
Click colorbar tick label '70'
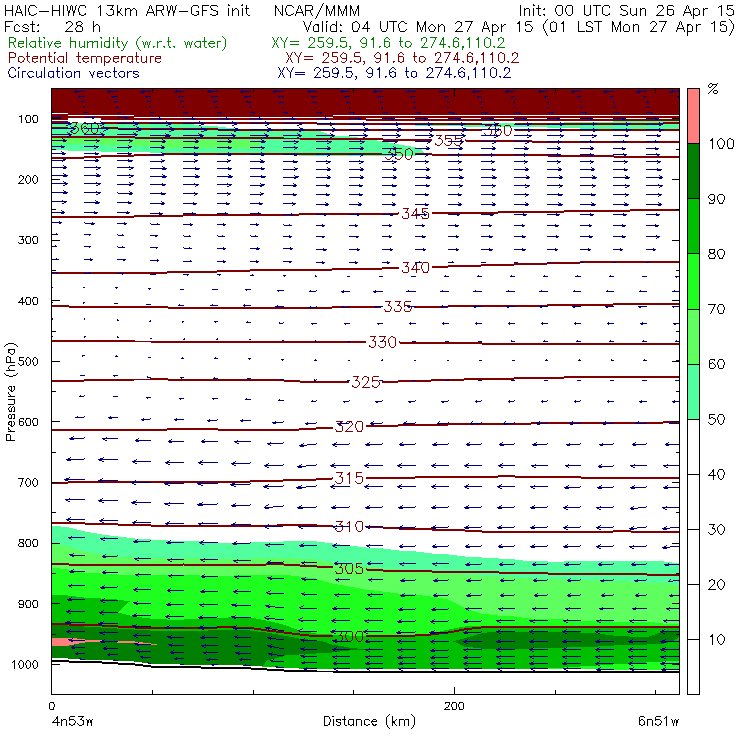(x=716, y=309)
